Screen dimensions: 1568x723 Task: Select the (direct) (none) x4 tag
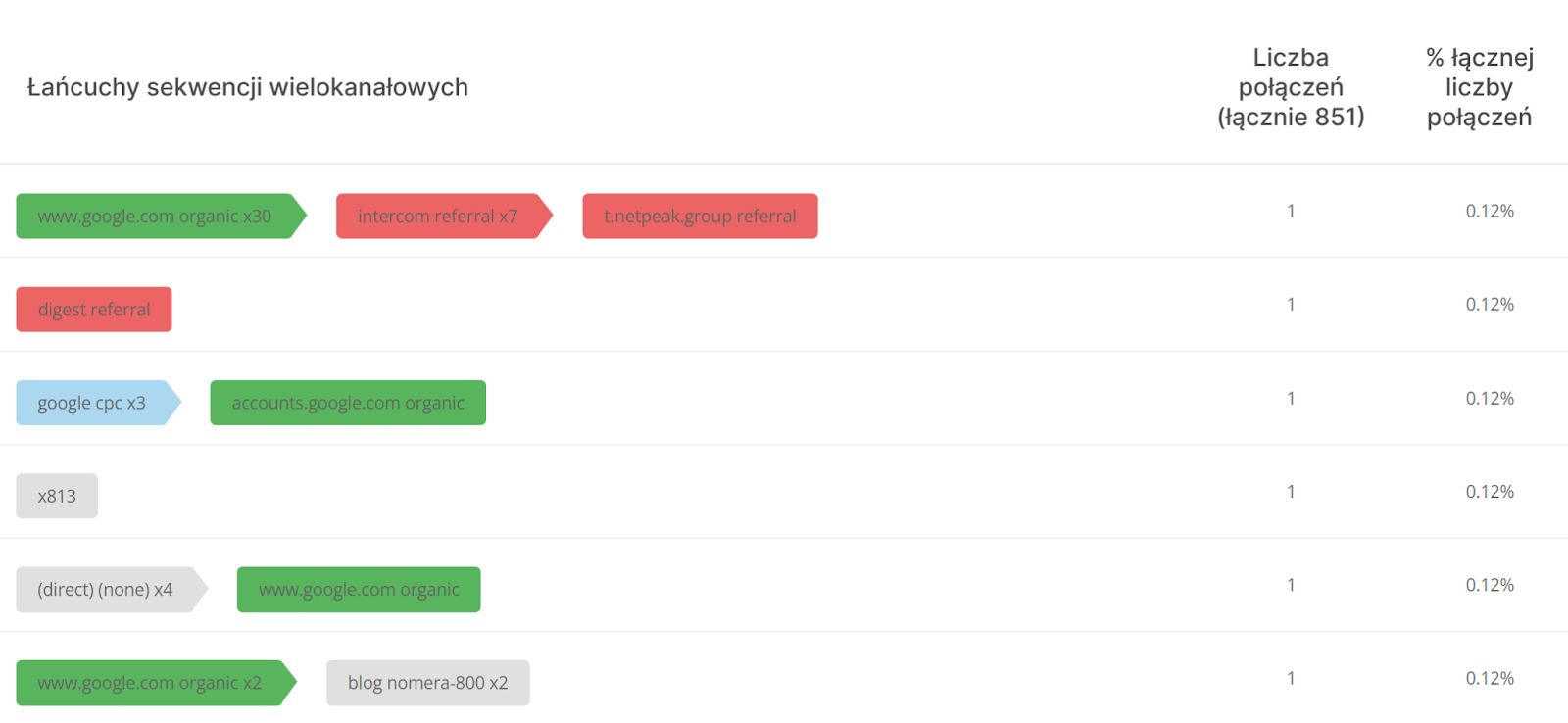112,590
